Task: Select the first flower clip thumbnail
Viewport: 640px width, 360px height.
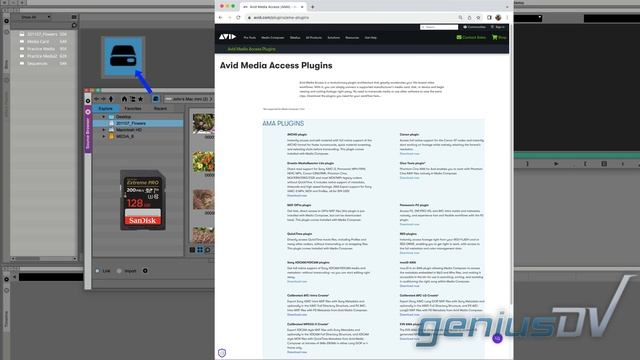Action: point(203,123)
